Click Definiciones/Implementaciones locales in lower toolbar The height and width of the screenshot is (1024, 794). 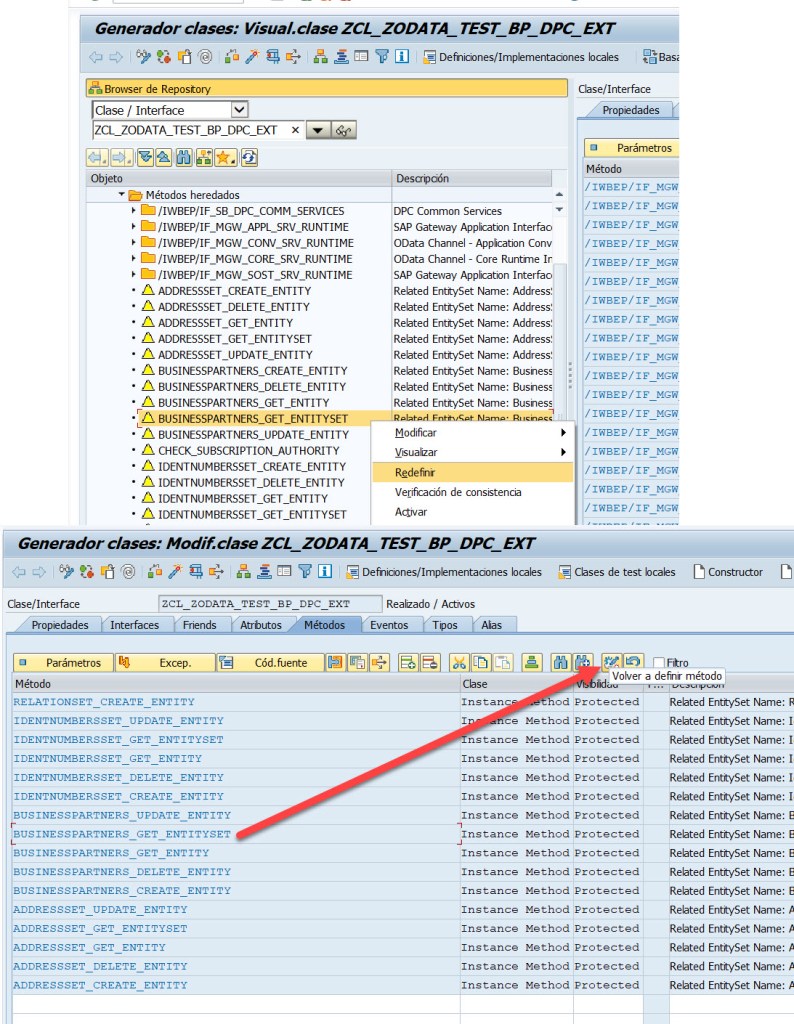tap(444, 572)
